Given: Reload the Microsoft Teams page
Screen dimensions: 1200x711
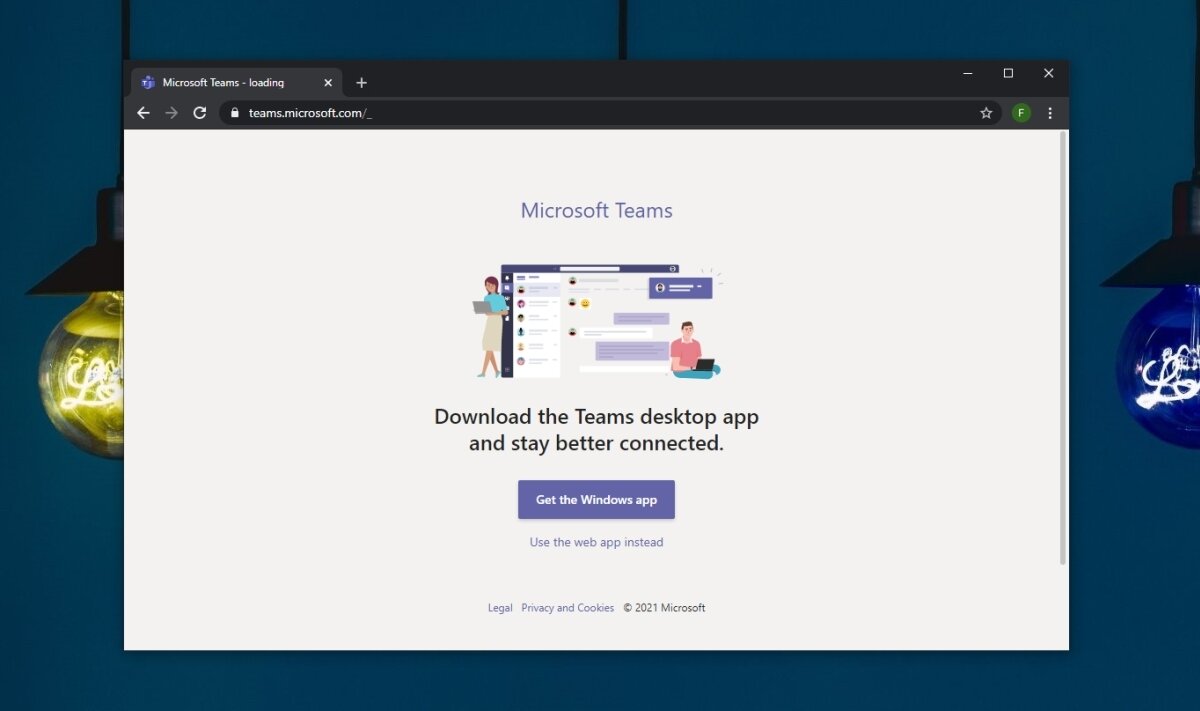Looking at the screenshot, I should coord(199,113).
